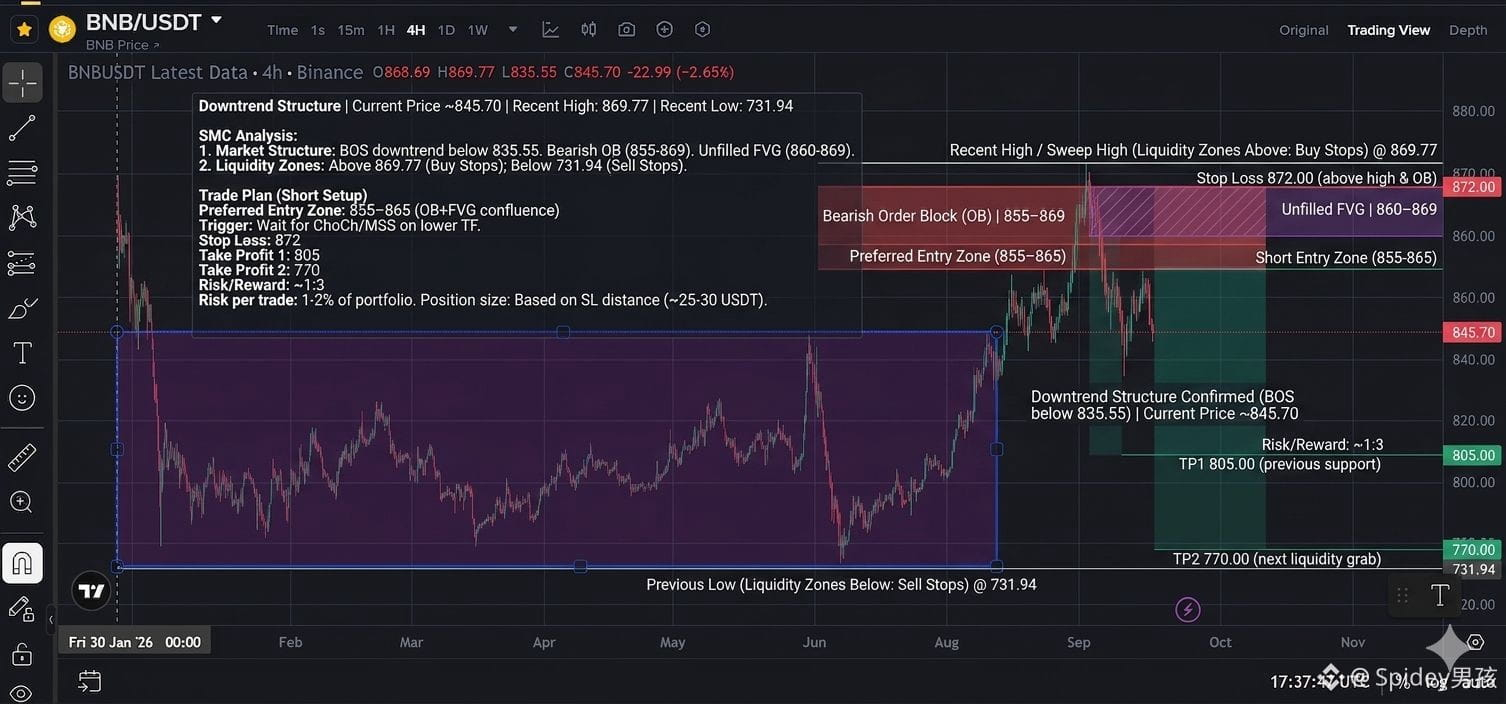Viewport: 1506px width, 704px height.
Task: Select the horizontal lines Fibonacci tool
Action: coord(22,173)
